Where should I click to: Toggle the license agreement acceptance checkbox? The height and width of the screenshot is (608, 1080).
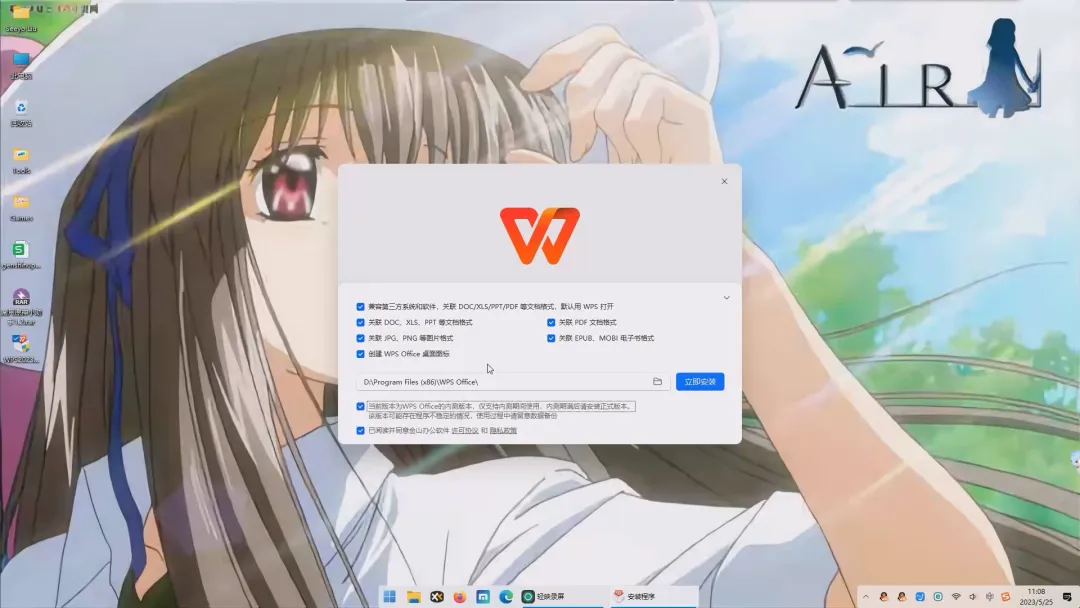pos(360,430)
